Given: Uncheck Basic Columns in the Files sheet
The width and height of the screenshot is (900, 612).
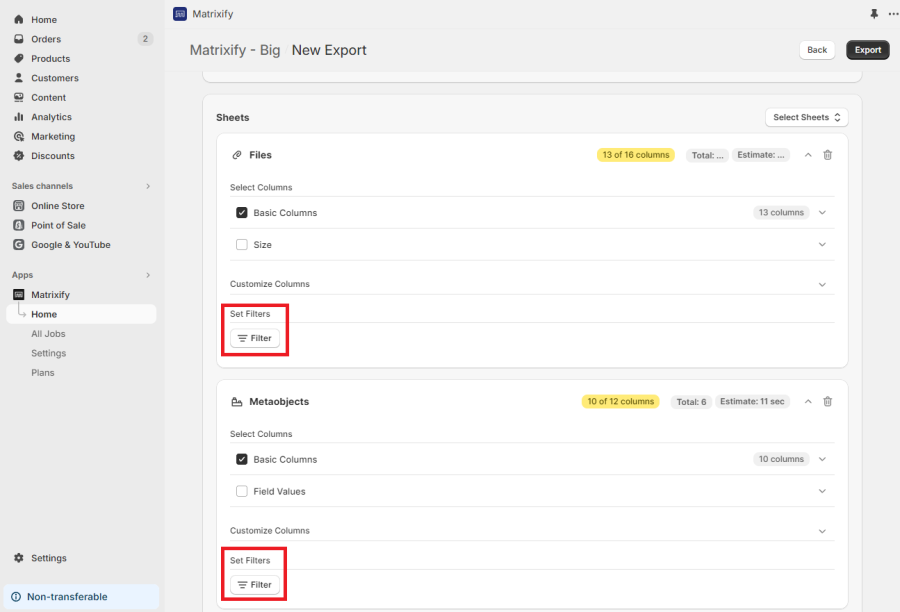Looking at the screenshot, I should click(x=241, y=212).
